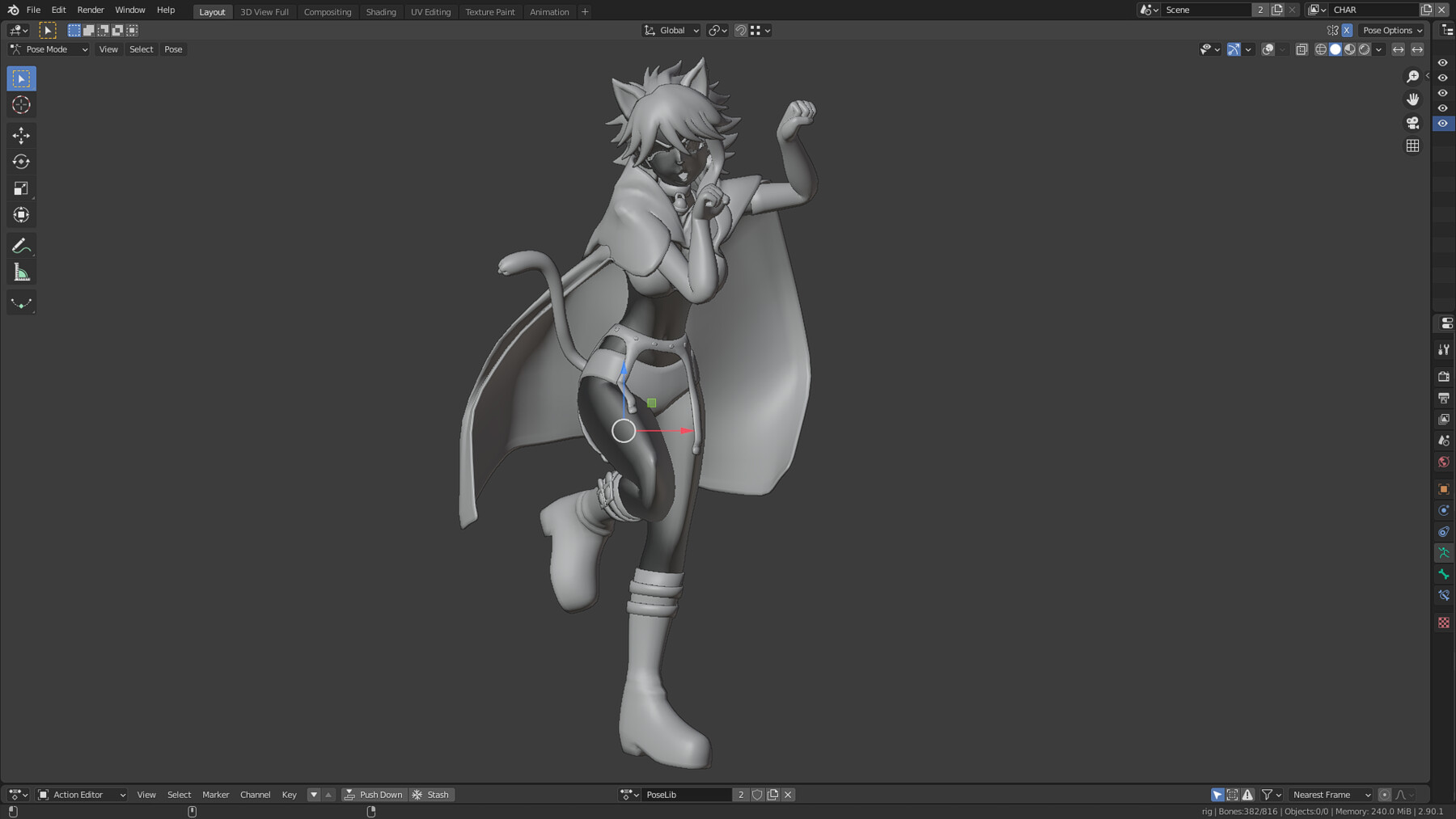The width and height of the screenshot is (1456, 819).
Task: Open the Active Tool properties tab
Action: (x=1444, y=350)
